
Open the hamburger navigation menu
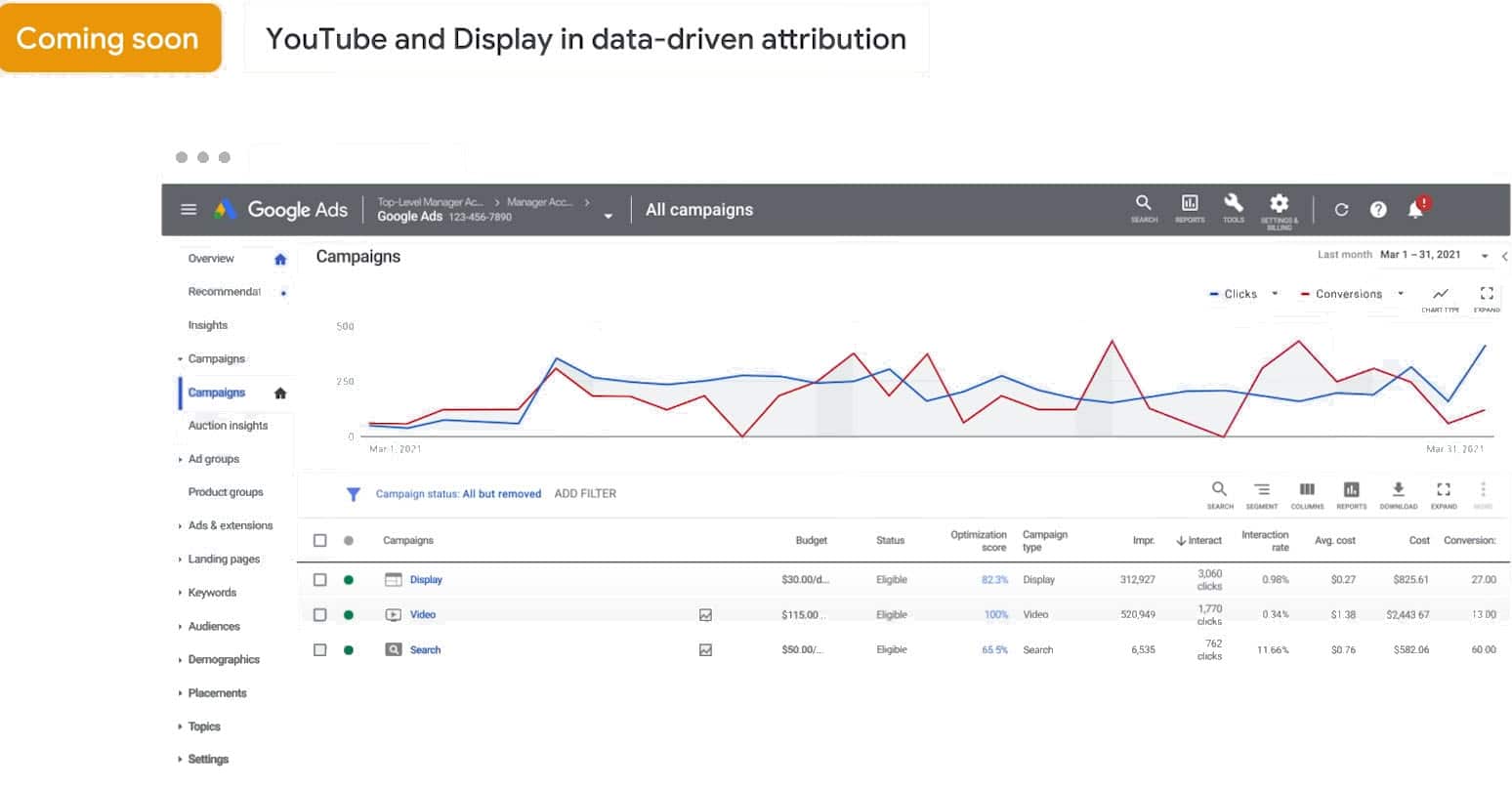189,209
